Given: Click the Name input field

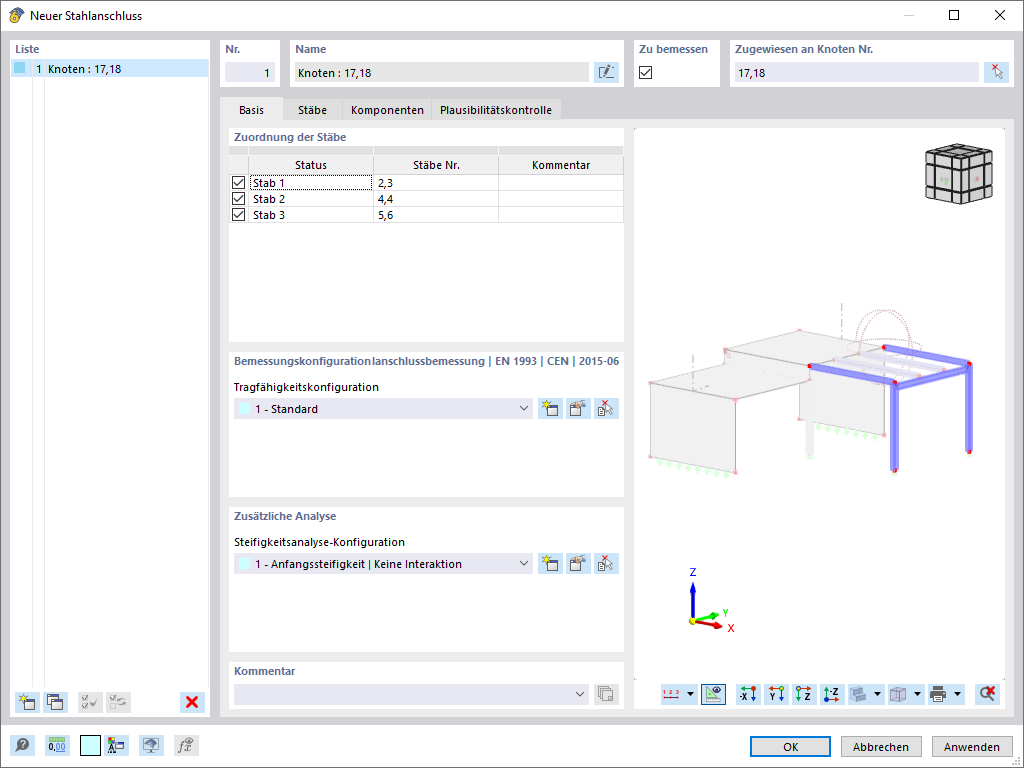Looking at the screenshot, I should tap(441, 72).
